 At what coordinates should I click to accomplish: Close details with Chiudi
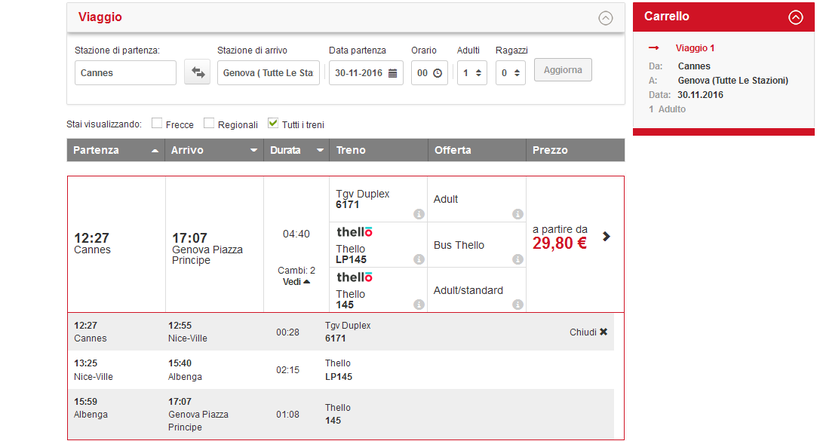[x=589, y=332]
